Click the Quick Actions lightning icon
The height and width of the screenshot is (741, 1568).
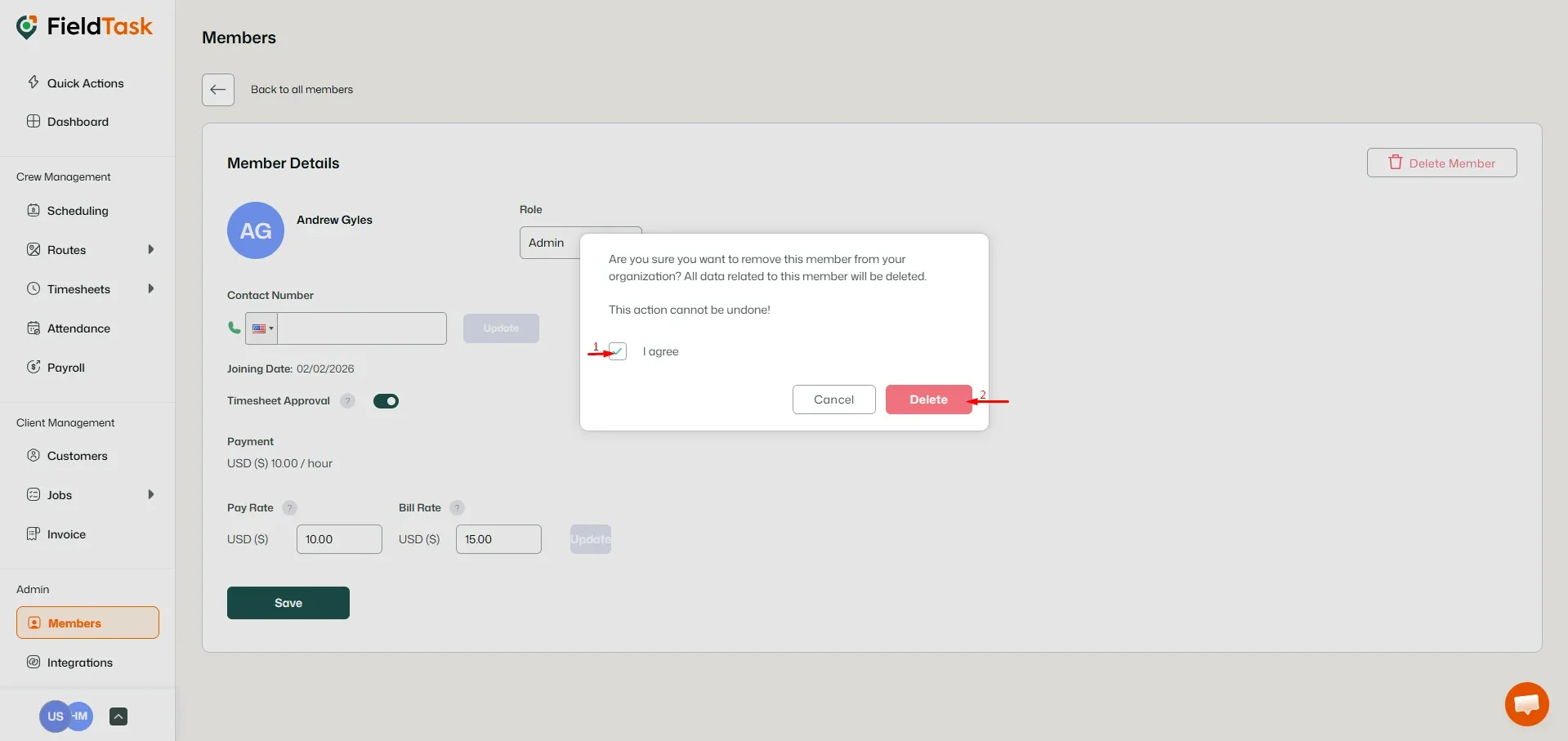tap(34, 83)
